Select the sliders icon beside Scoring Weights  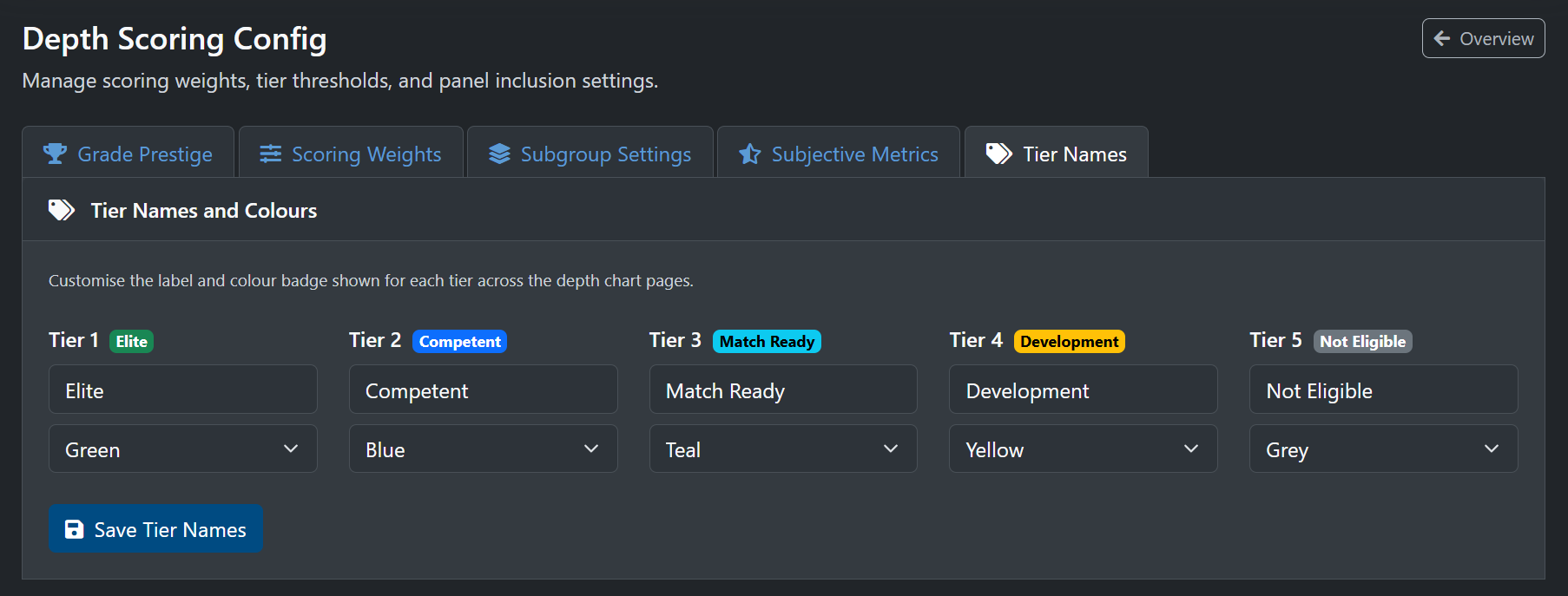[x=269, y=154]
